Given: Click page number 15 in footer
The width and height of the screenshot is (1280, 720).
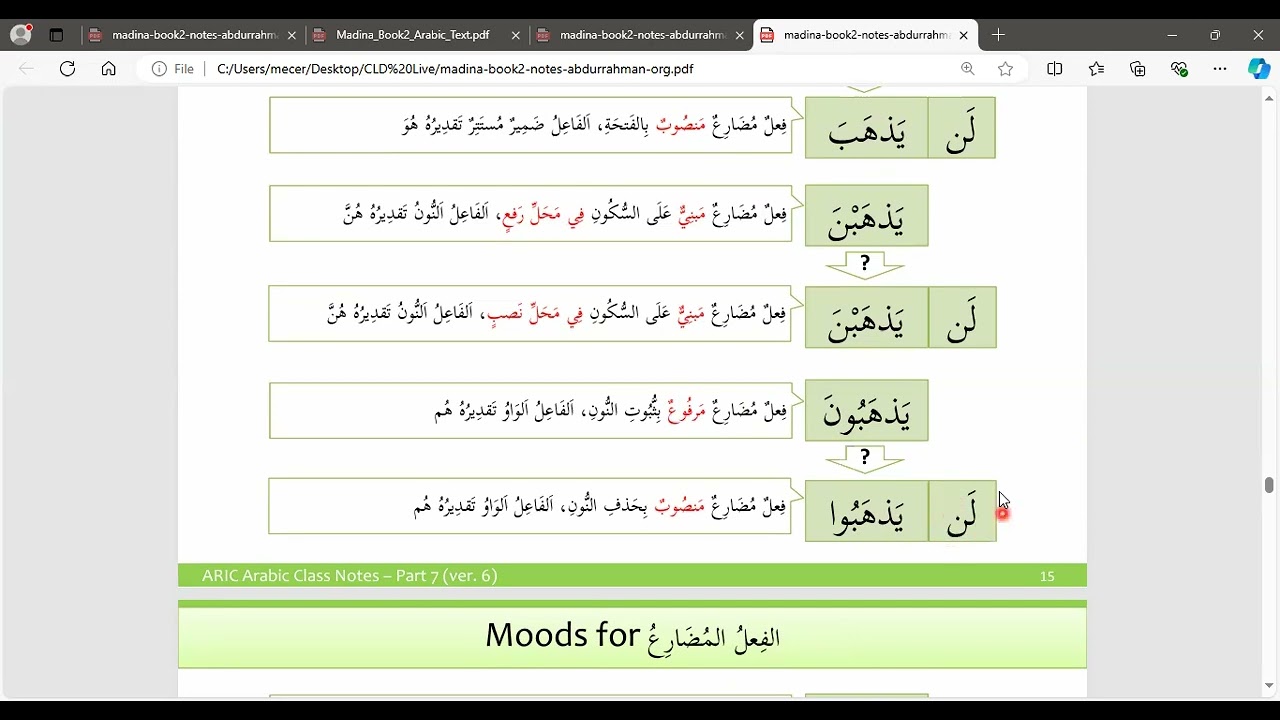Looking at the screenshot, I should pyautogui.click(x=1047, y=576).
